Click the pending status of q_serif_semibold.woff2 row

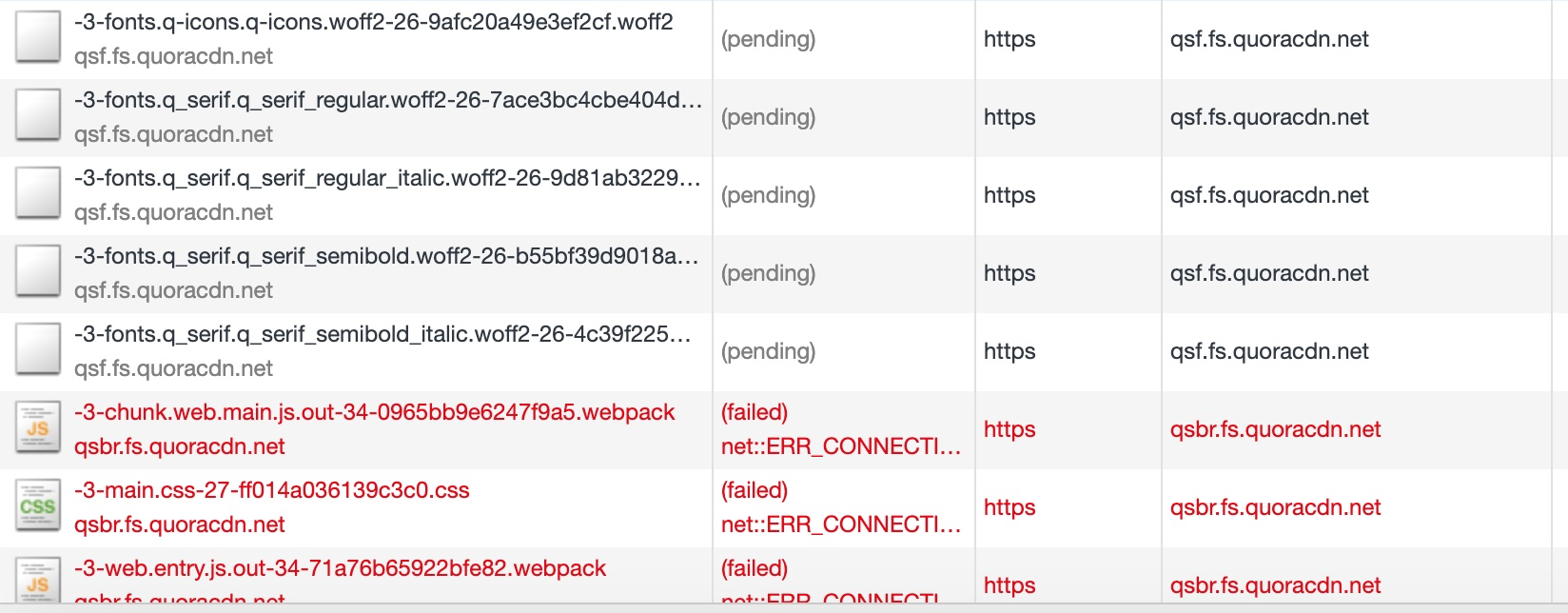pyautogui.click(x=769, y=273)
